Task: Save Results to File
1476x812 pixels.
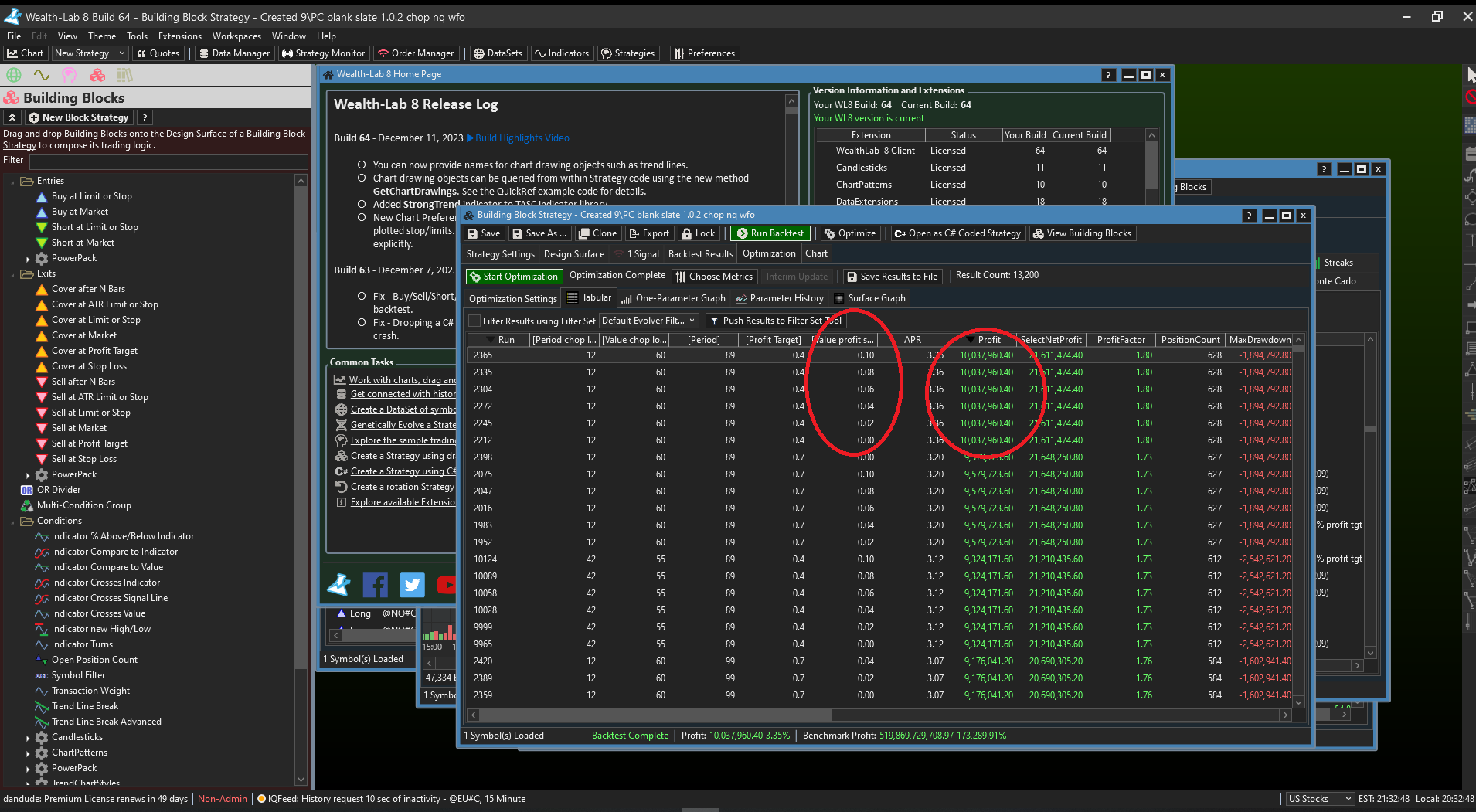Action: (x=892, y=277)
